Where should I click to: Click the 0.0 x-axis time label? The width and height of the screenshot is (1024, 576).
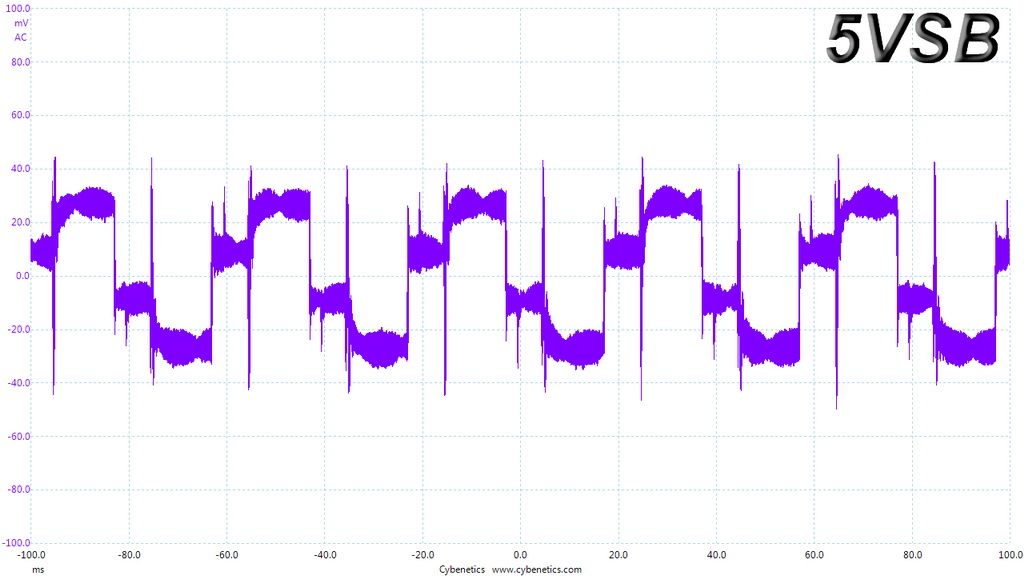click(520, 555)
